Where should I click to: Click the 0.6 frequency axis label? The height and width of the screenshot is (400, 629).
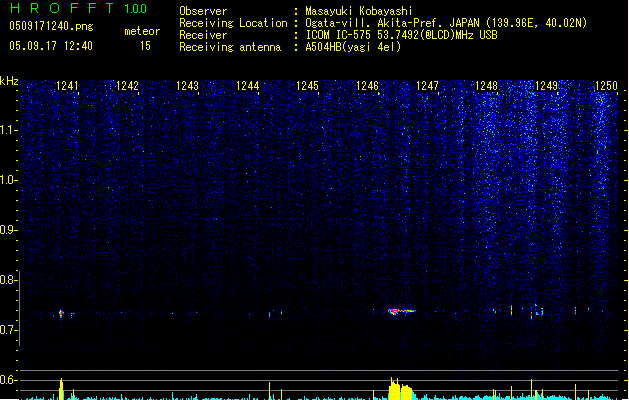(x=8, y=380)
